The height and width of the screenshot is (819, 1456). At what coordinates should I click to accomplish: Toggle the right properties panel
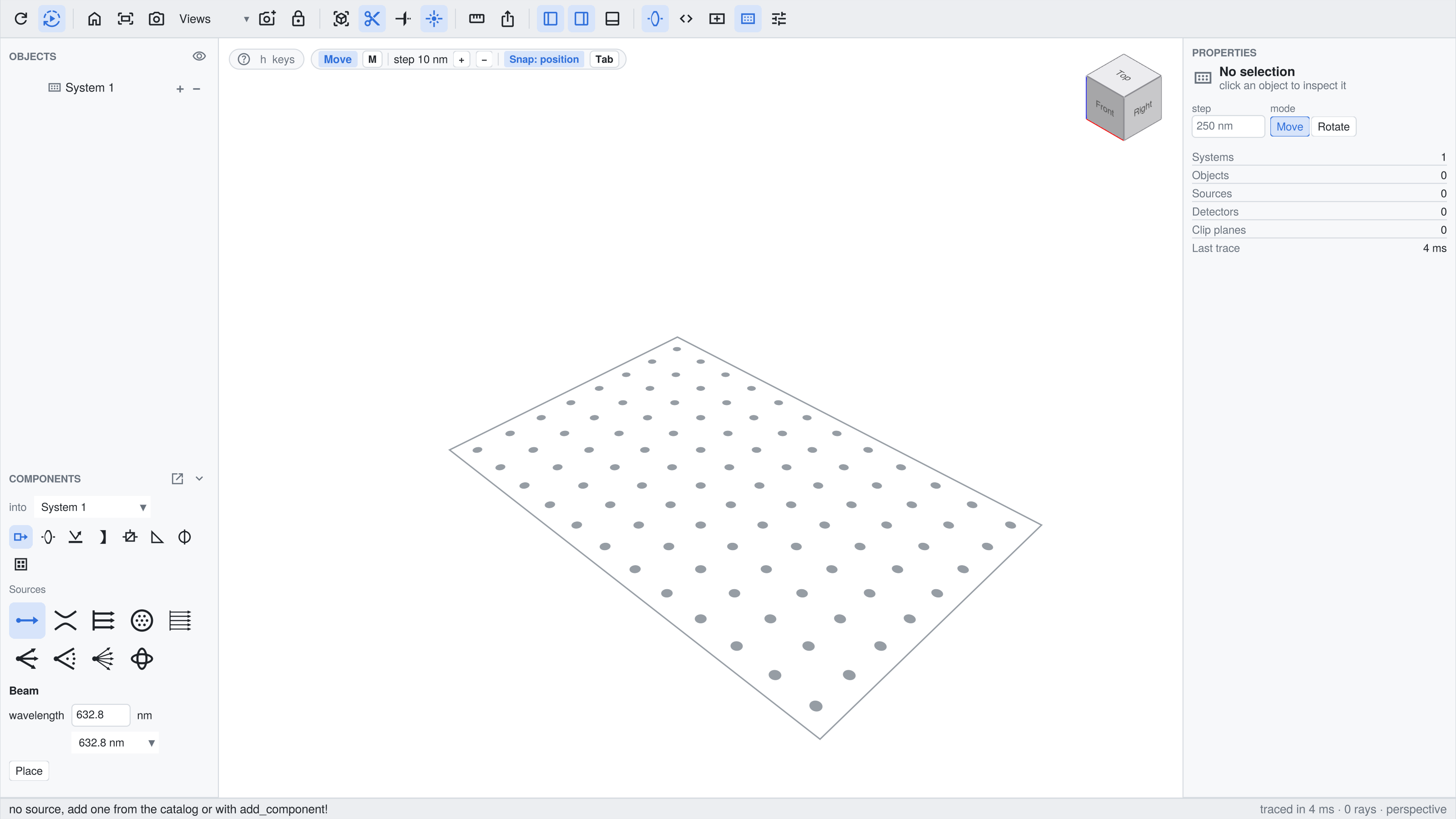pos(581,19)
